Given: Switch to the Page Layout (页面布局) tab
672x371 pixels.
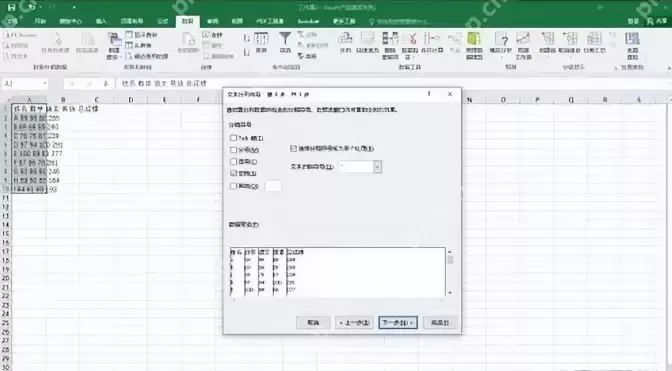Looking at the screenshot, I should pyautogui.click(x=132, y=21).
